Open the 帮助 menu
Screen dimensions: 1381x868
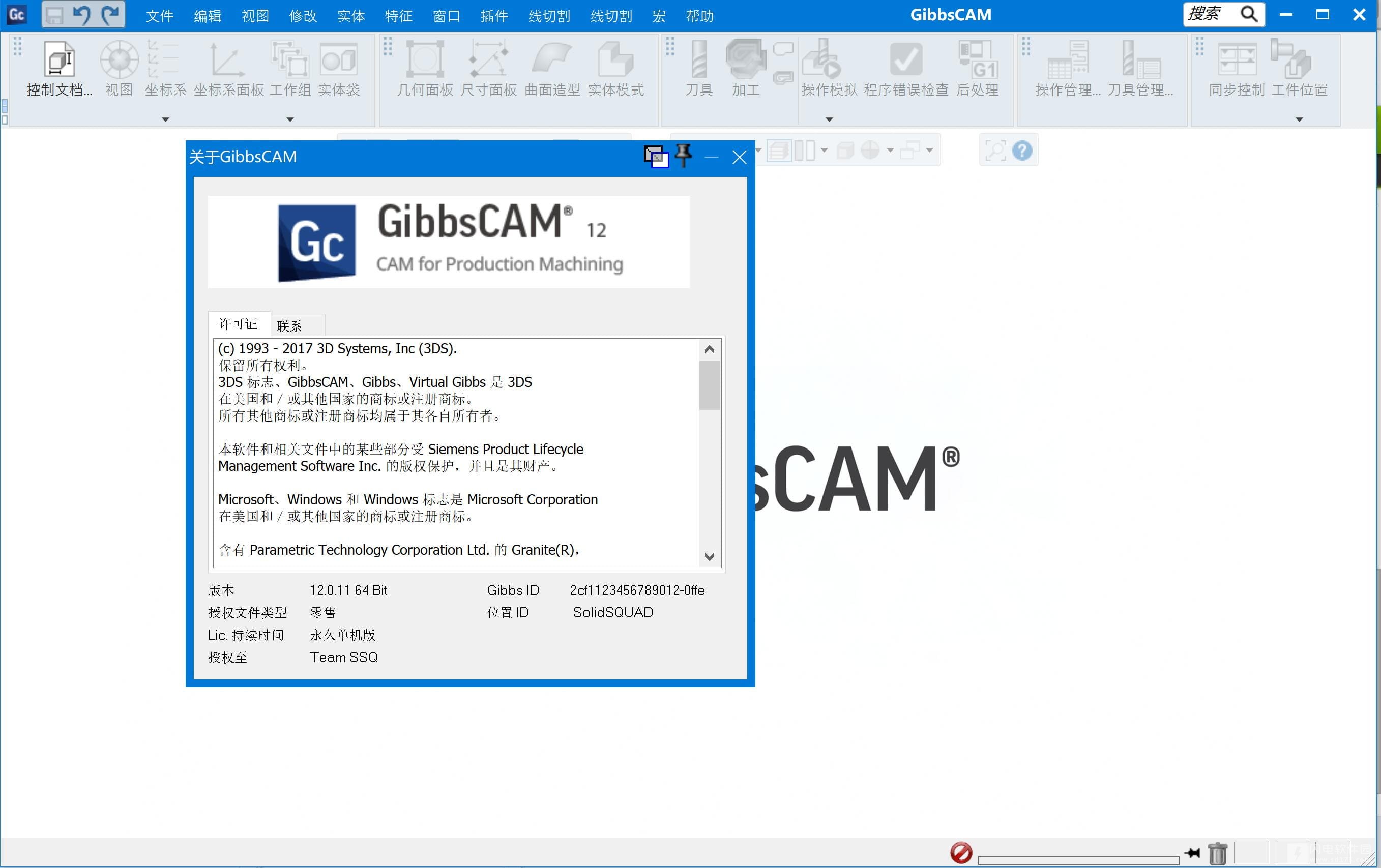click(700, 16)
